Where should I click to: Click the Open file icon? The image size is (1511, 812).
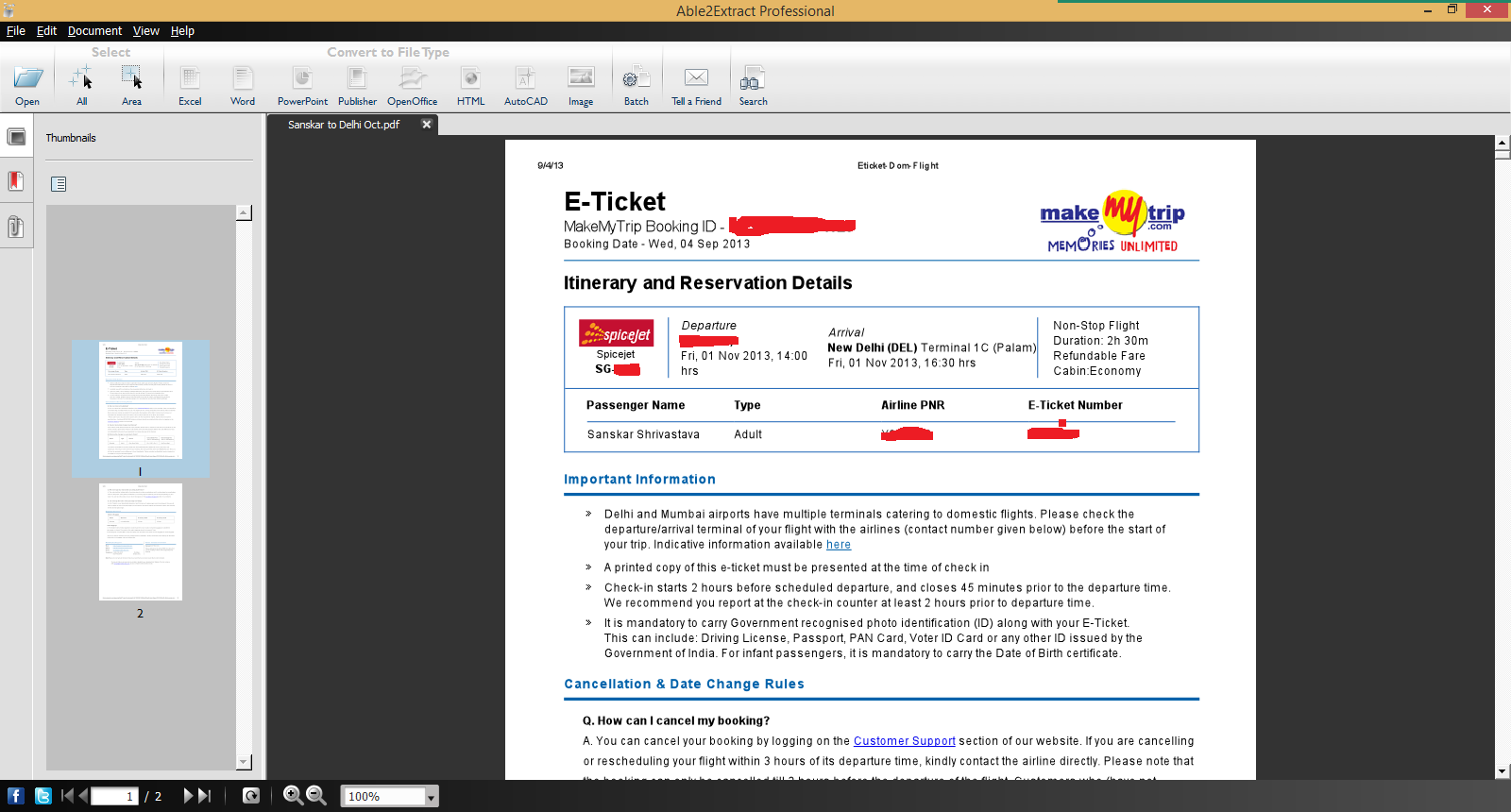(x=27, y=78)
